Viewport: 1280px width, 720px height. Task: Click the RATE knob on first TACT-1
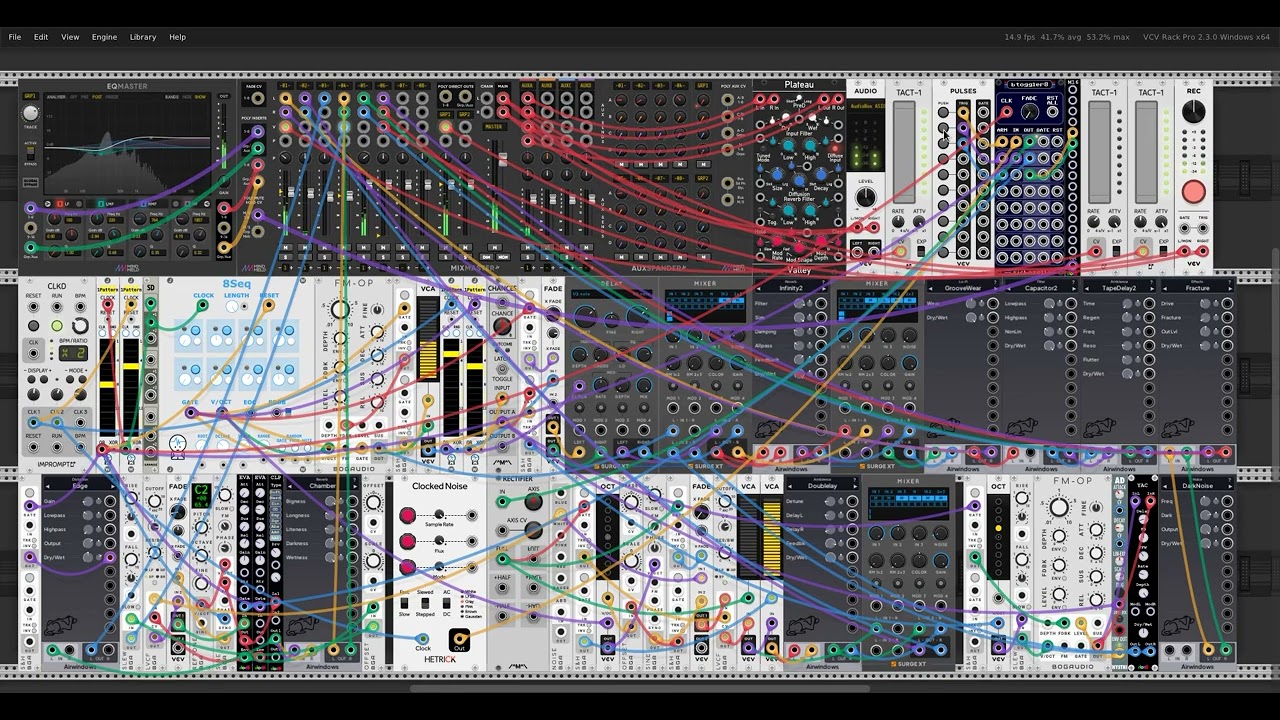(898, 221)
